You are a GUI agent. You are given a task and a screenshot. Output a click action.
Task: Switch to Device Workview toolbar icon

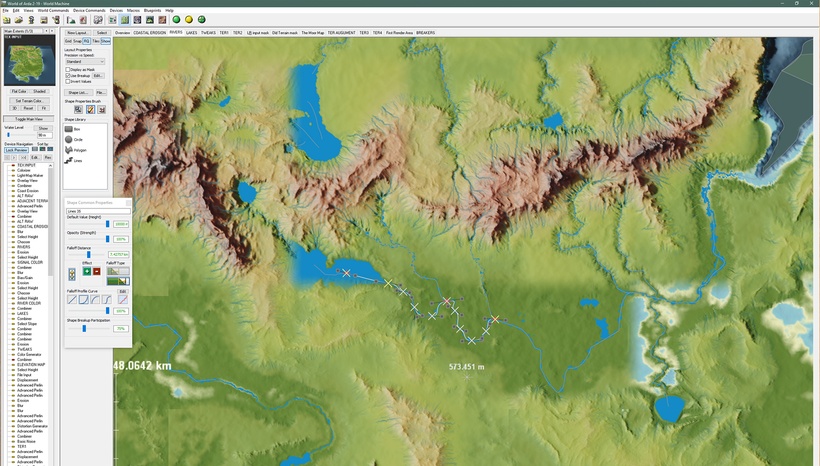(x=112, y=20)
